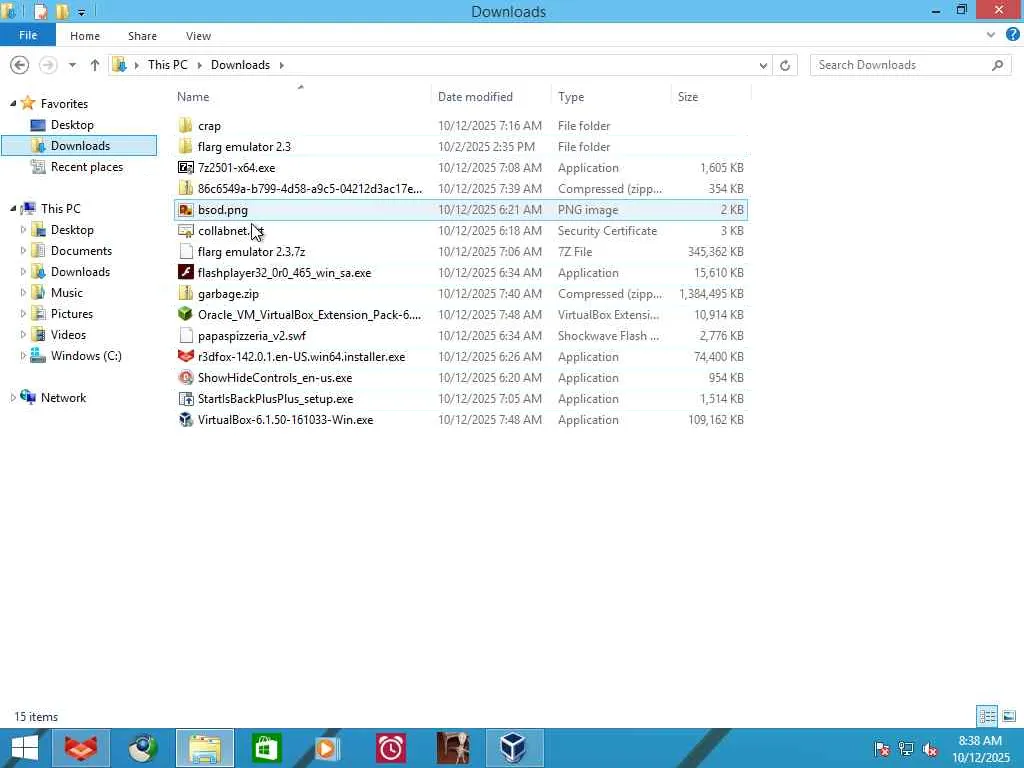The width and height of the screenshot is (1024, 768).
Task: Select the flarg emulator 2.3 folder icon
Action: [x=185, y=146]
